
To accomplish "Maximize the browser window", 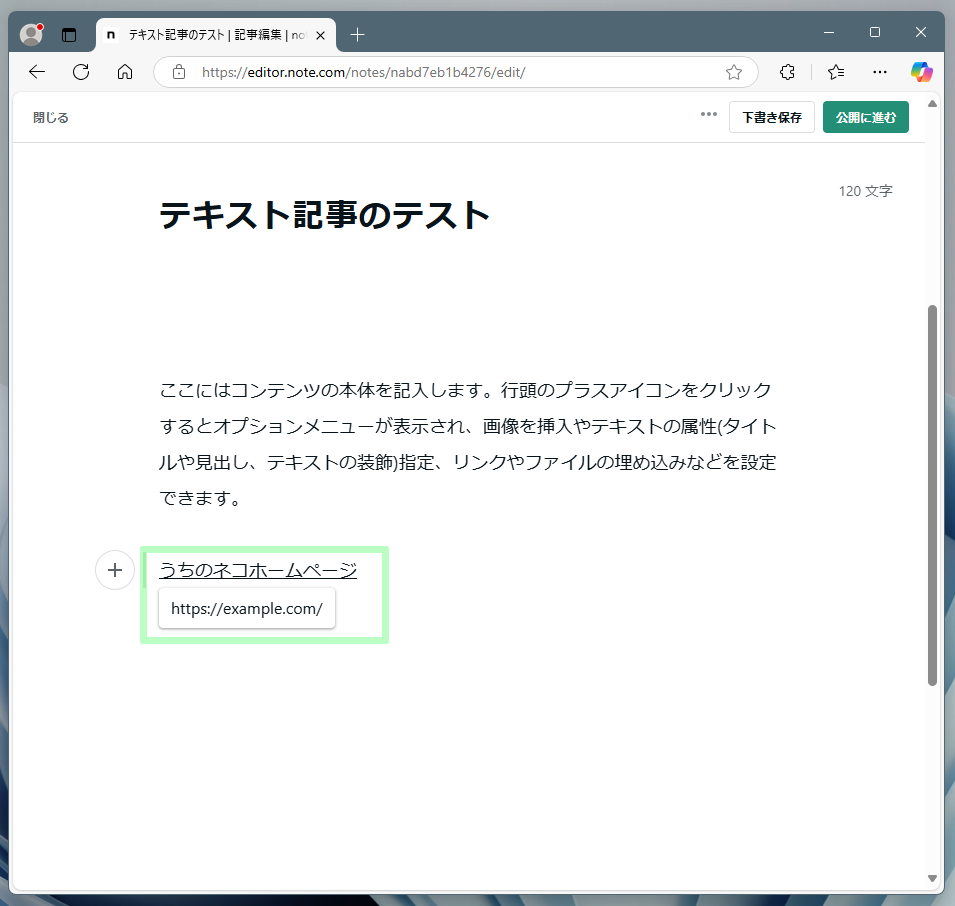I will (x=875, y=32).
